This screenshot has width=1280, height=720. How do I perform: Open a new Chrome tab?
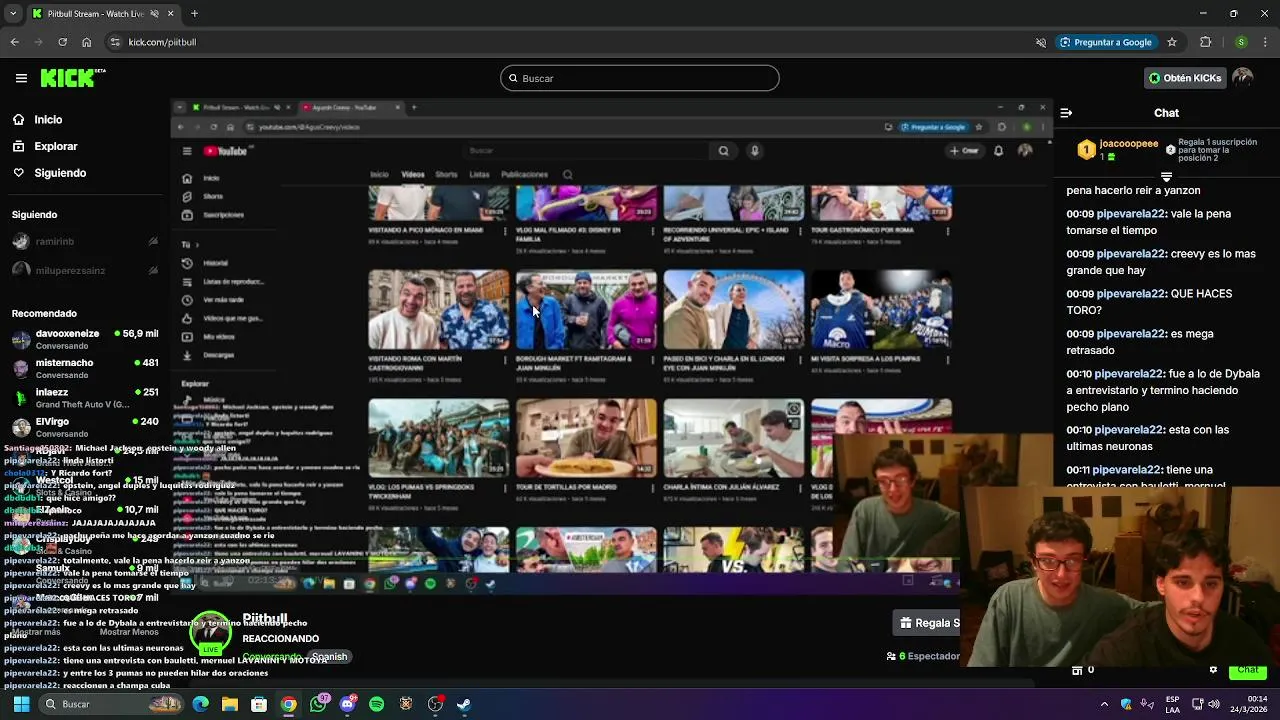click(194, 14)
